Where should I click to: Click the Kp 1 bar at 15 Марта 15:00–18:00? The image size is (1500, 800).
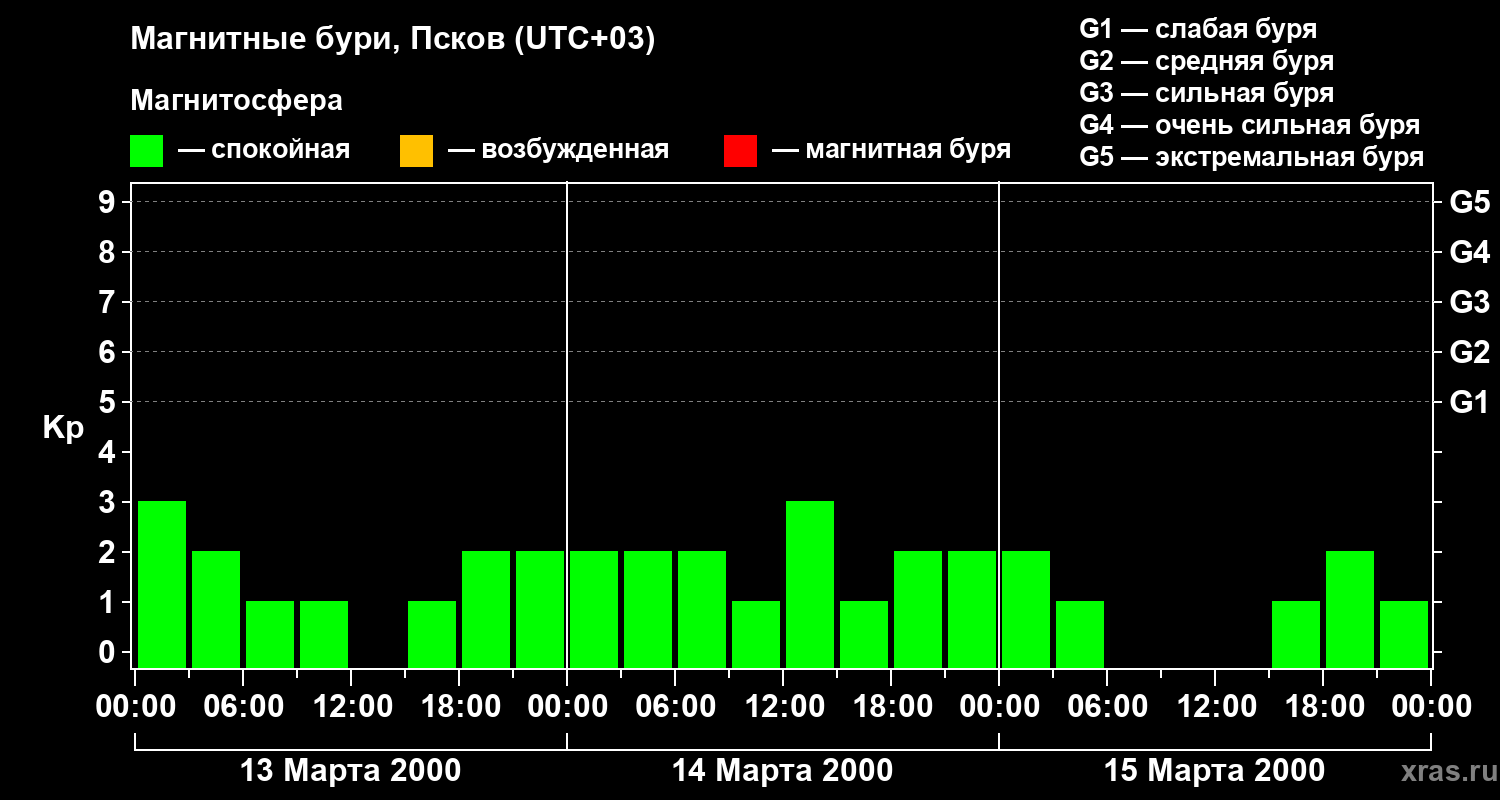click(1296, 634)
